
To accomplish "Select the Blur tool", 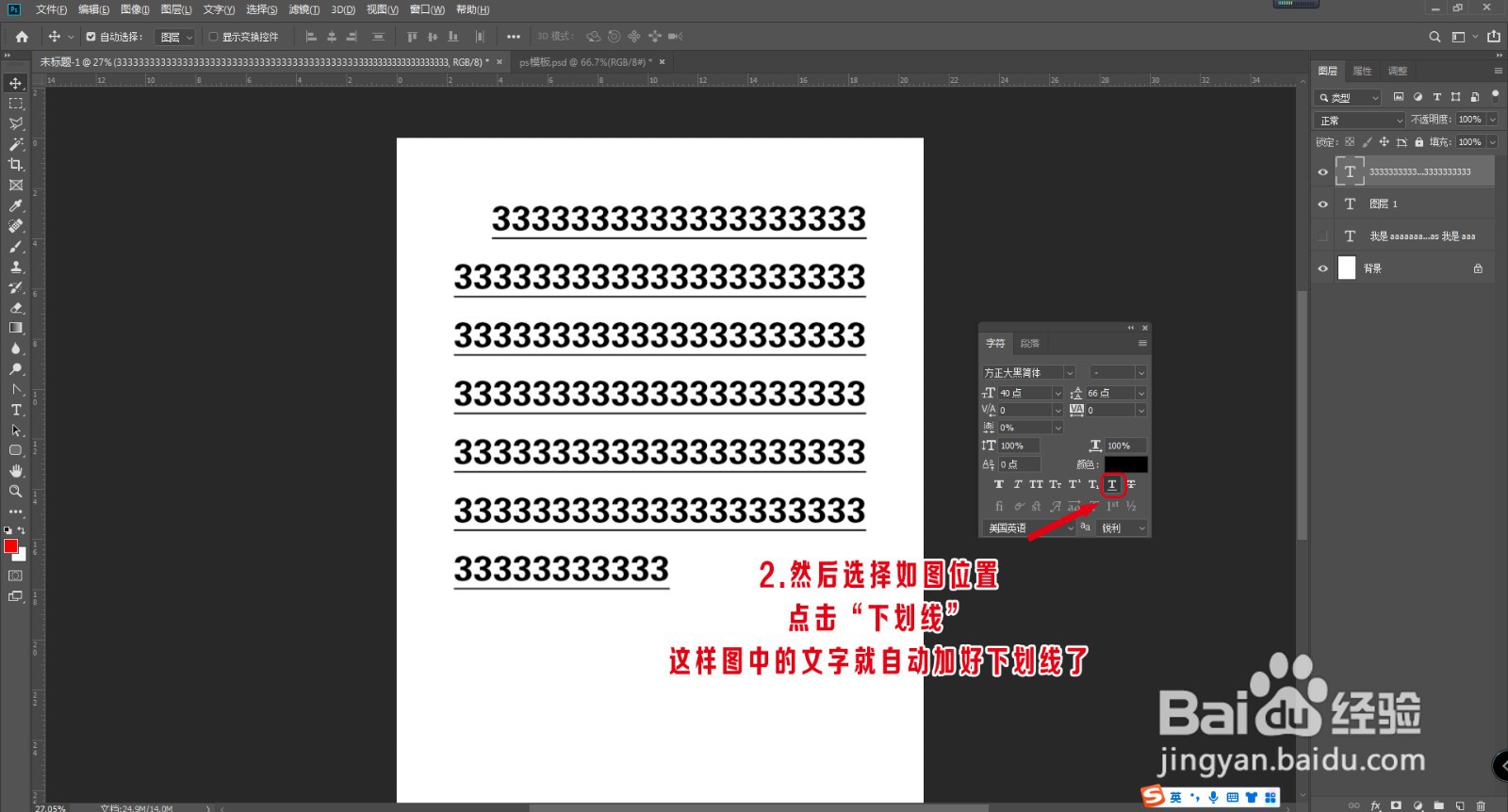I will [x=16, y=349].
